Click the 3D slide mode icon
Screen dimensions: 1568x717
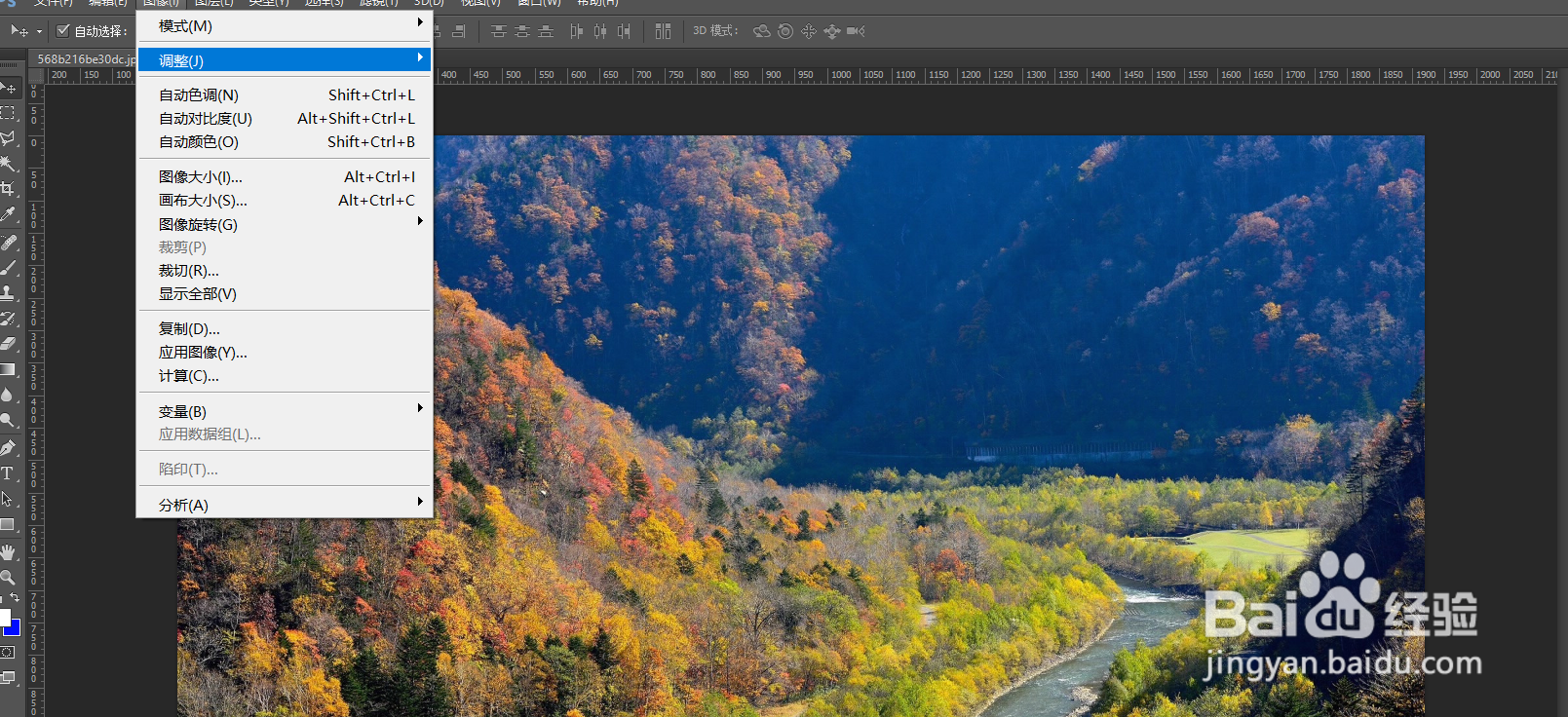click(x=832, y=31)
